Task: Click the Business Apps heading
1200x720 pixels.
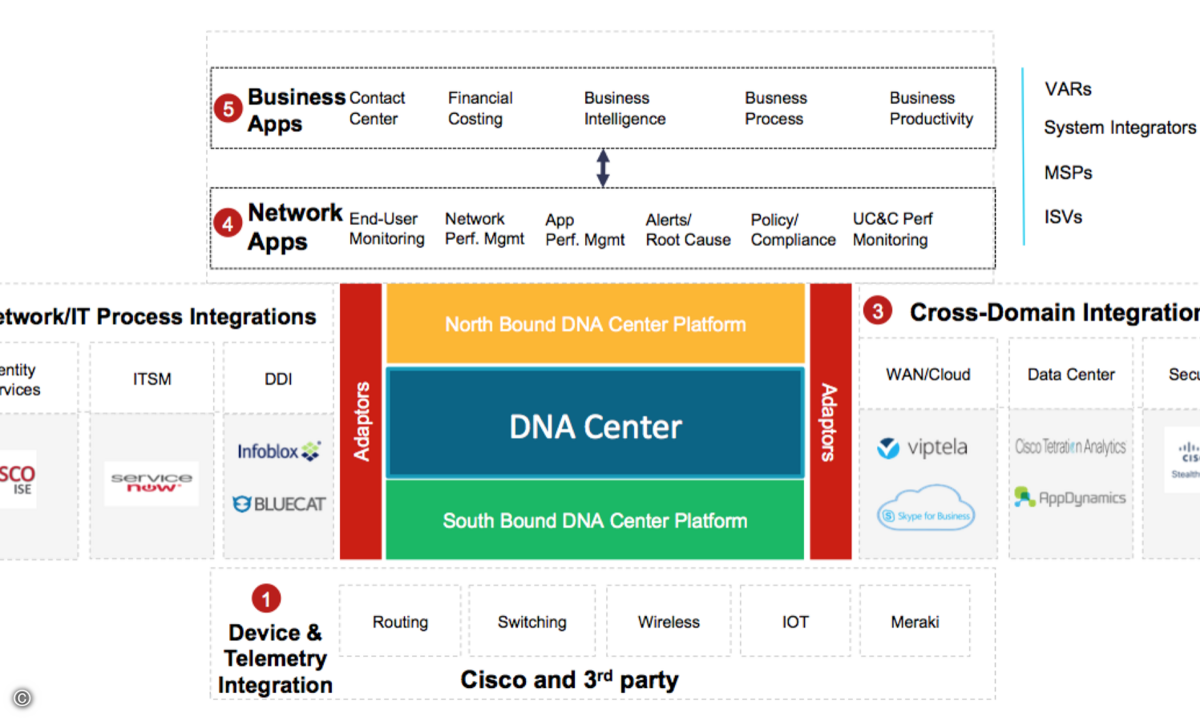Action: point(296,110)
